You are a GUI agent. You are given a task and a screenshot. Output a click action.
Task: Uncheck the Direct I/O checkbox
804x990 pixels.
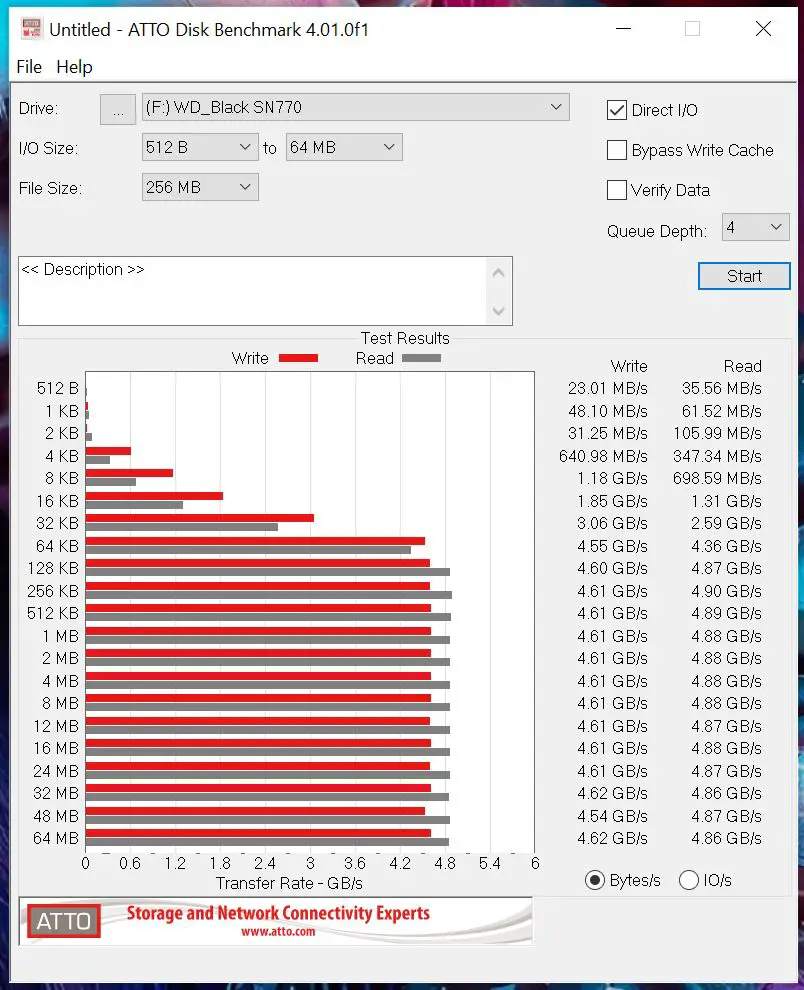[617, 110]
